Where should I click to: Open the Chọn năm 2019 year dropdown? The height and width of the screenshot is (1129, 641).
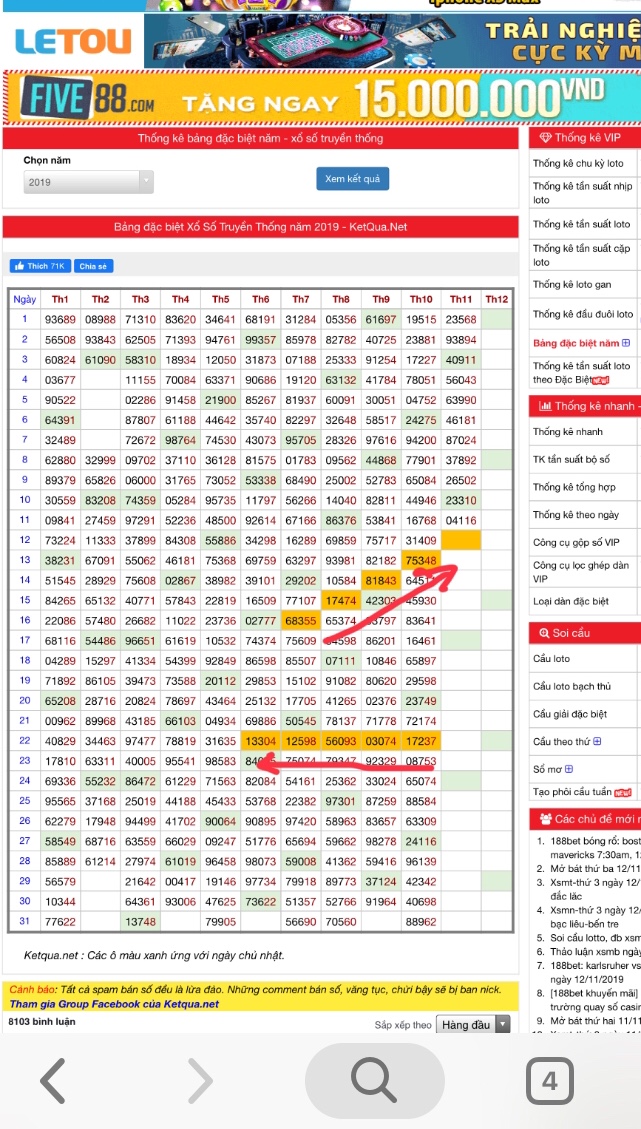tap(89, 182)
